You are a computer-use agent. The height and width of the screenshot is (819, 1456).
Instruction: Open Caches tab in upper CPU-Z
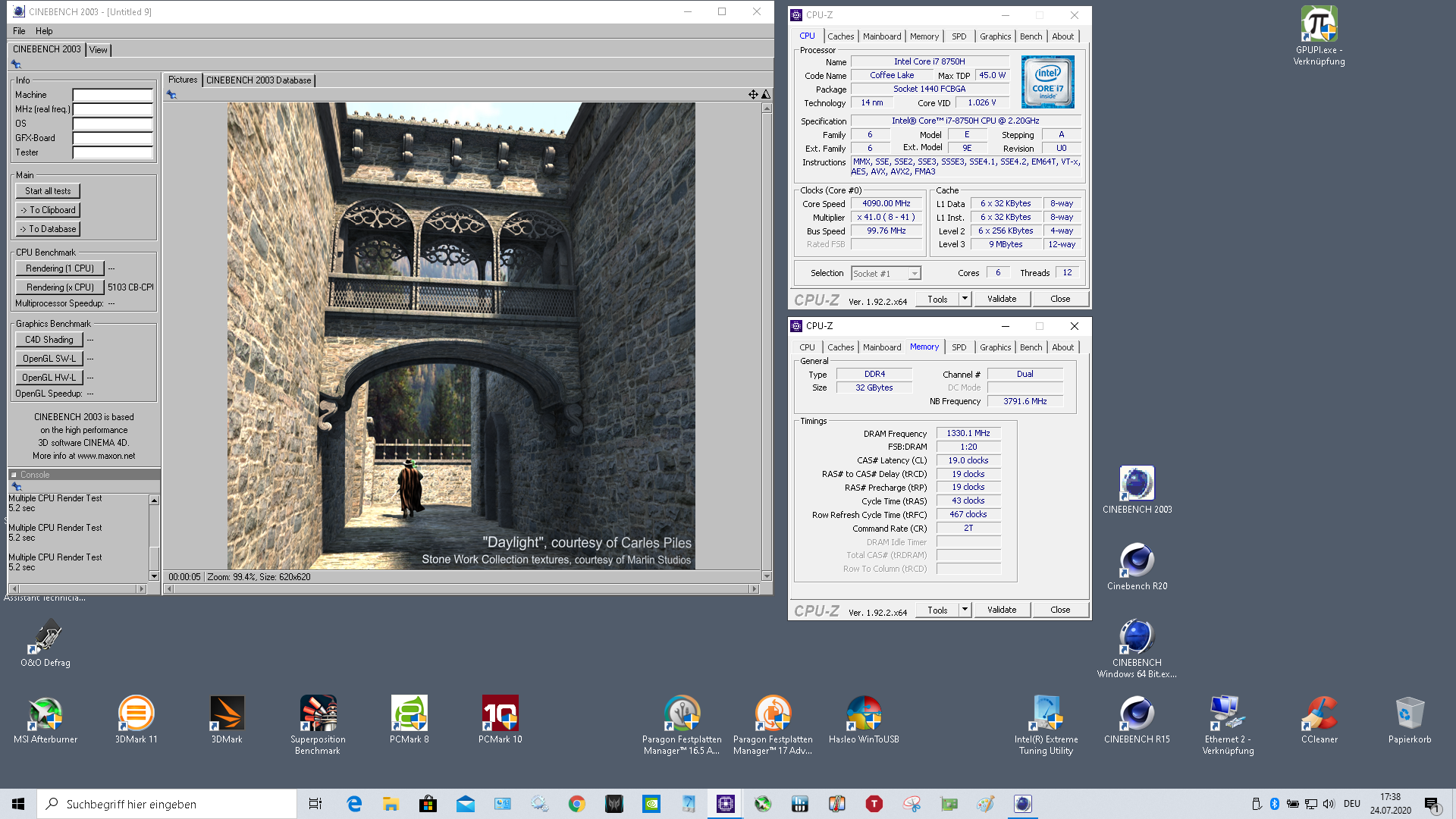pos(840,36)
